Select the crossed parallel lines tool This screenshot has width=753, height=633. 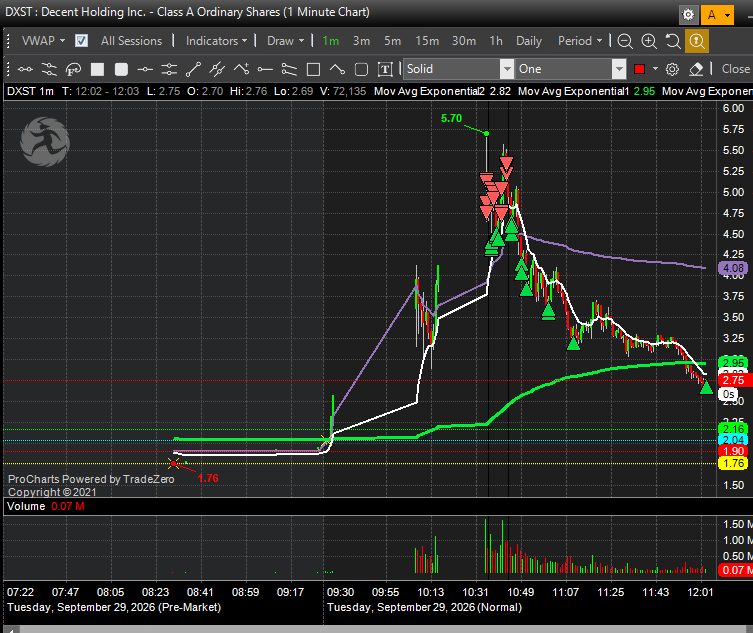[217, 70]
